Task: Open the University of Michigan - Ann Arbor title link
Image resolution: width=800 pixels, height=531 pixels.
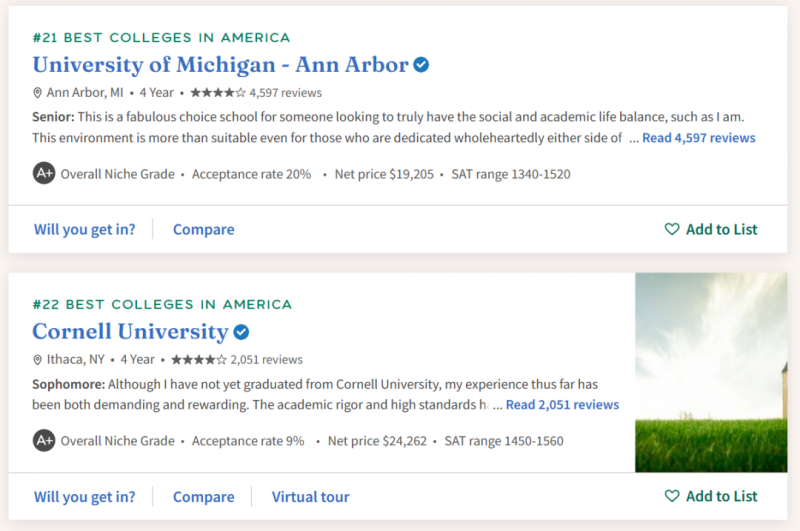Action: pyautogui.click(x=220, y=65)
